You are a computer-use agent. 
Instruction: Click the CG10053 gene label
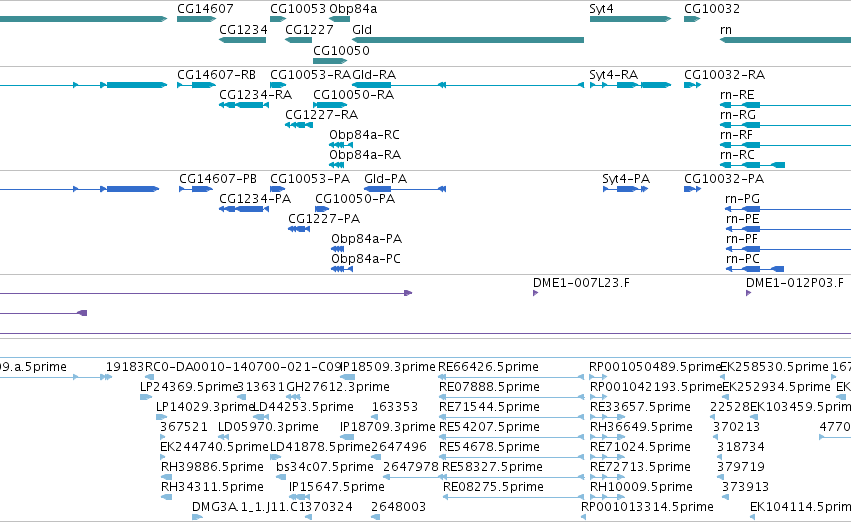coord(298,9)
